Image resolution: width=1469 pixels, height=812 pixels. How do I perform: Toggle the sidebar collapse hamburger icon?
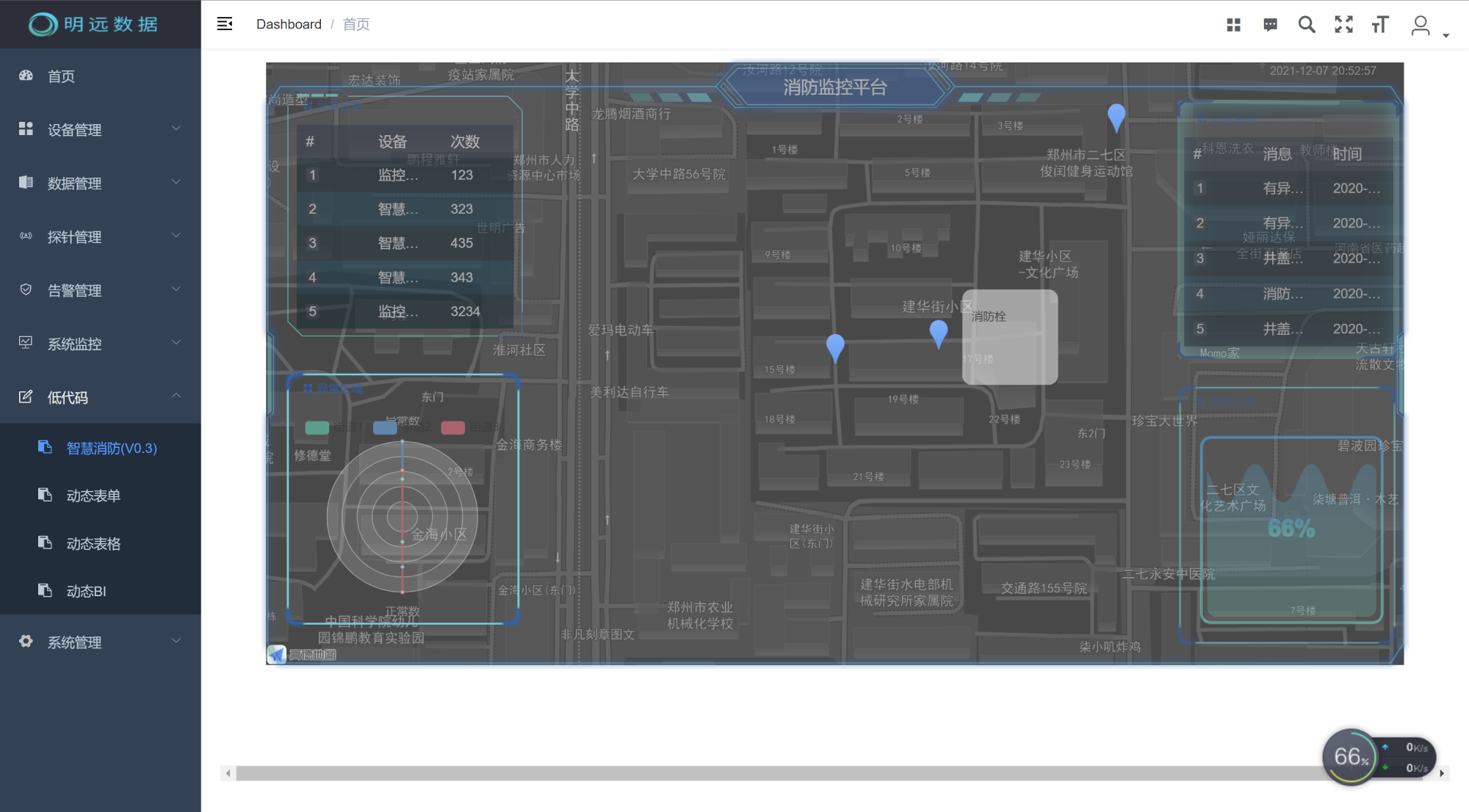(225, 24)
